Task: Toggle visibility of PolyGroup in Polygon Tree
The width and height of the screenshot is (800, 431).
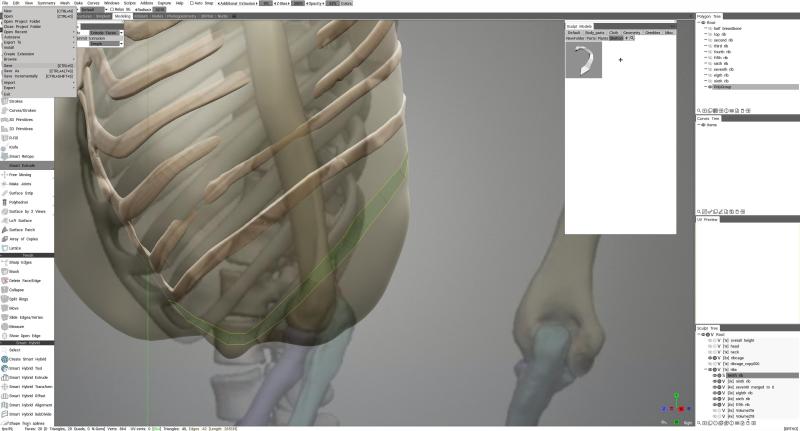Action: [x=710, y=87]
